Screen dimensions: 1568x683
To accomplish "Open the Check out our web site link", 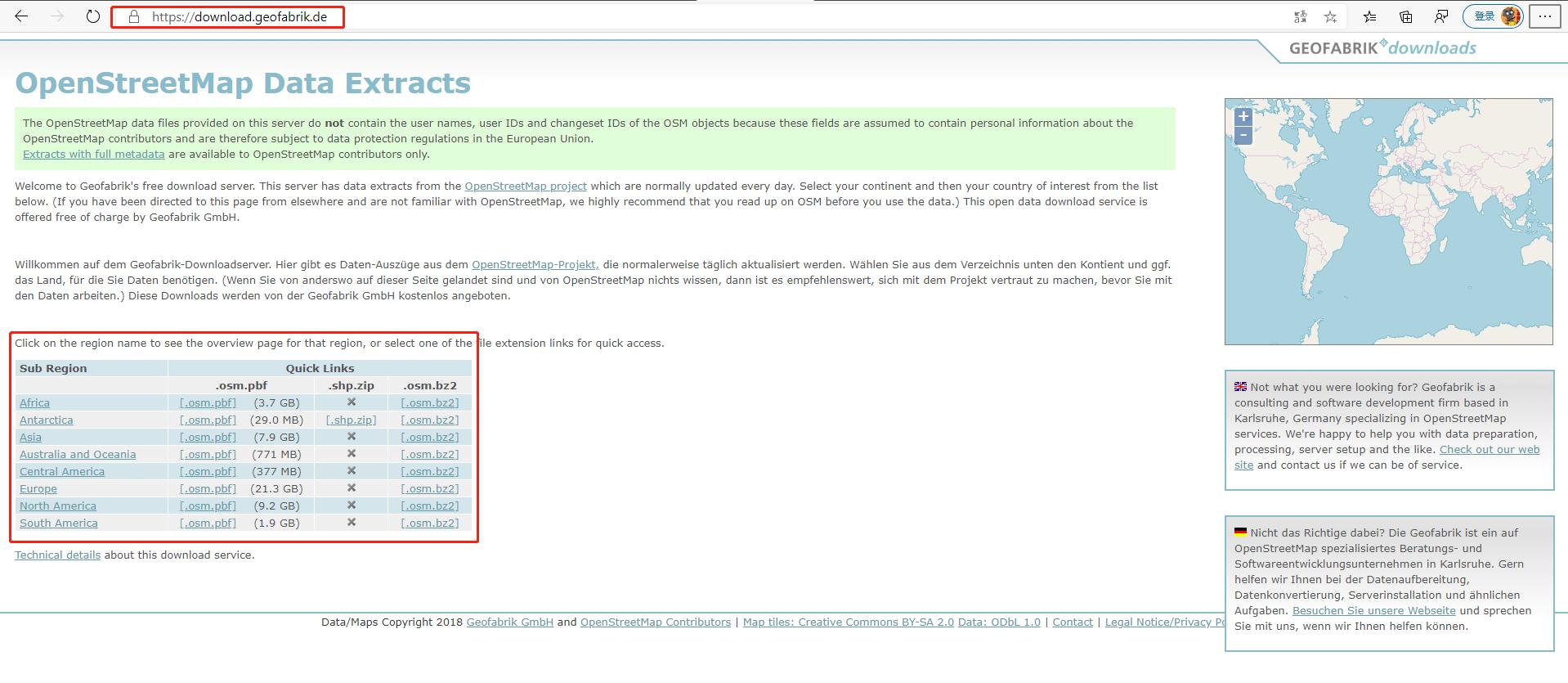I will click(x=1490, y=449).
